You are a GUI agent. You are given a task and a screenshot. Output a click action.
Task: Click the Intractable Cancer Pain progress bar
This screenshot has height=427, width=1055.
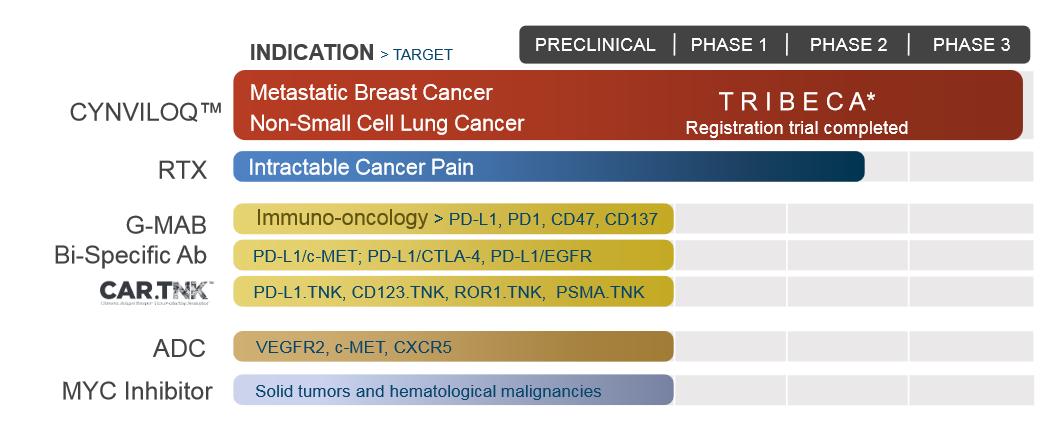point(548,167)
